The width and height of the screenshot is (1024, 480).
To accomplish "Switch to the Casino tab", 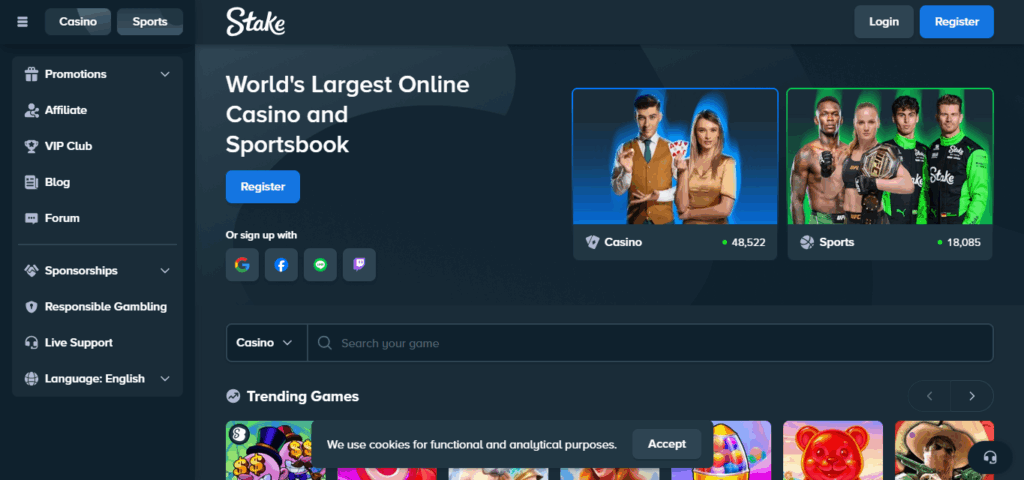I will pyautogui.click(x=78, y=22).
